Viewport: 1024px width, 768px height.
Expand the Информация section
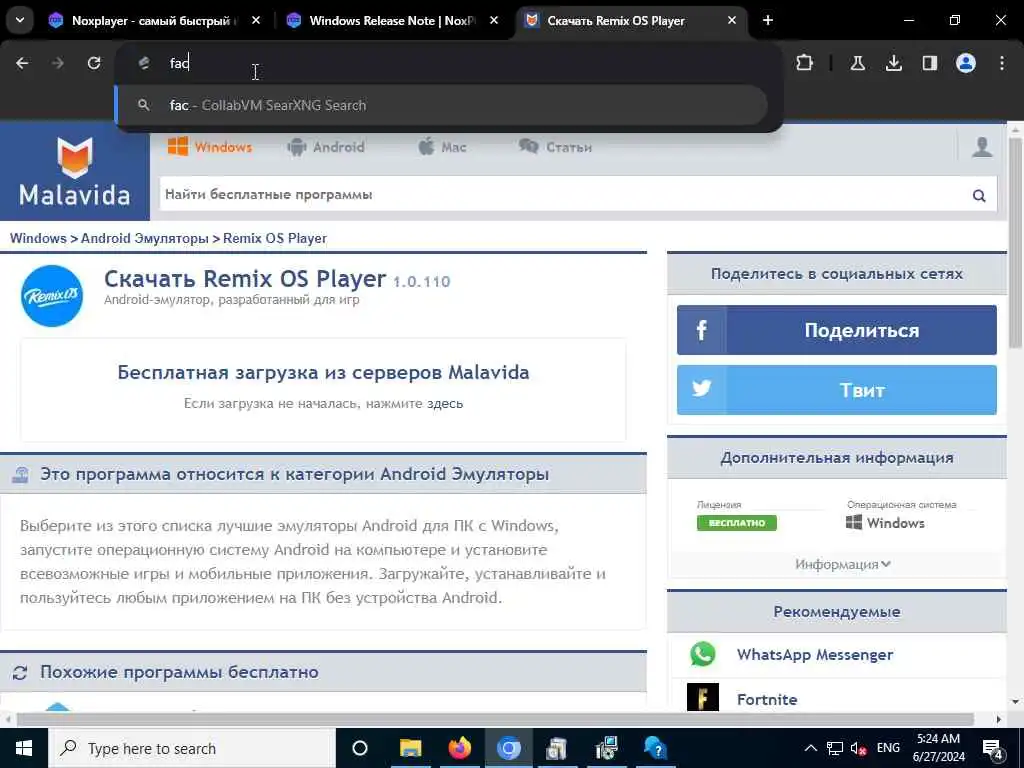[842, 564]
